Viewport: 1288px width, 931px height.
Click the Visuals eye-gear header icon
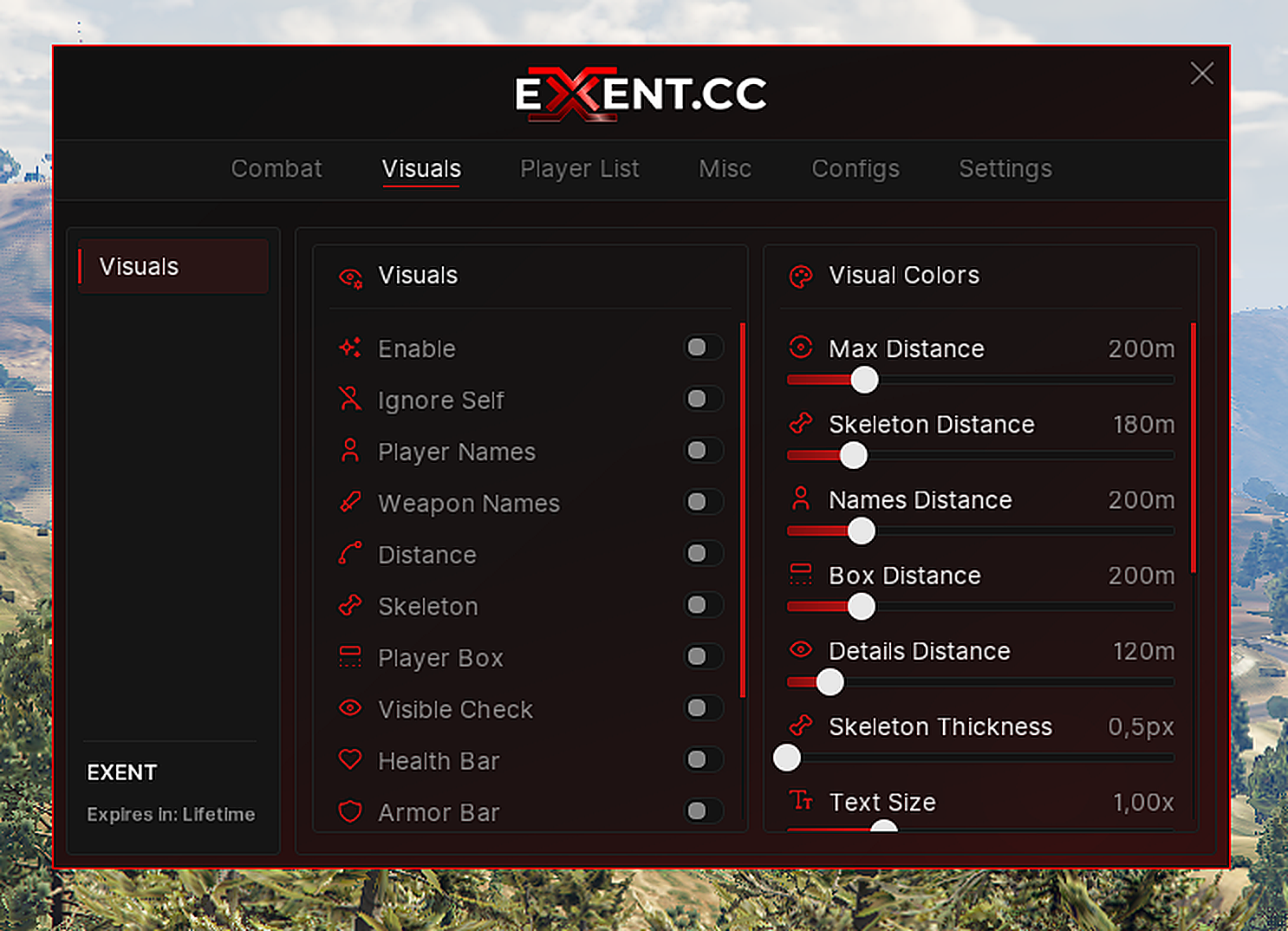(350, 277)
